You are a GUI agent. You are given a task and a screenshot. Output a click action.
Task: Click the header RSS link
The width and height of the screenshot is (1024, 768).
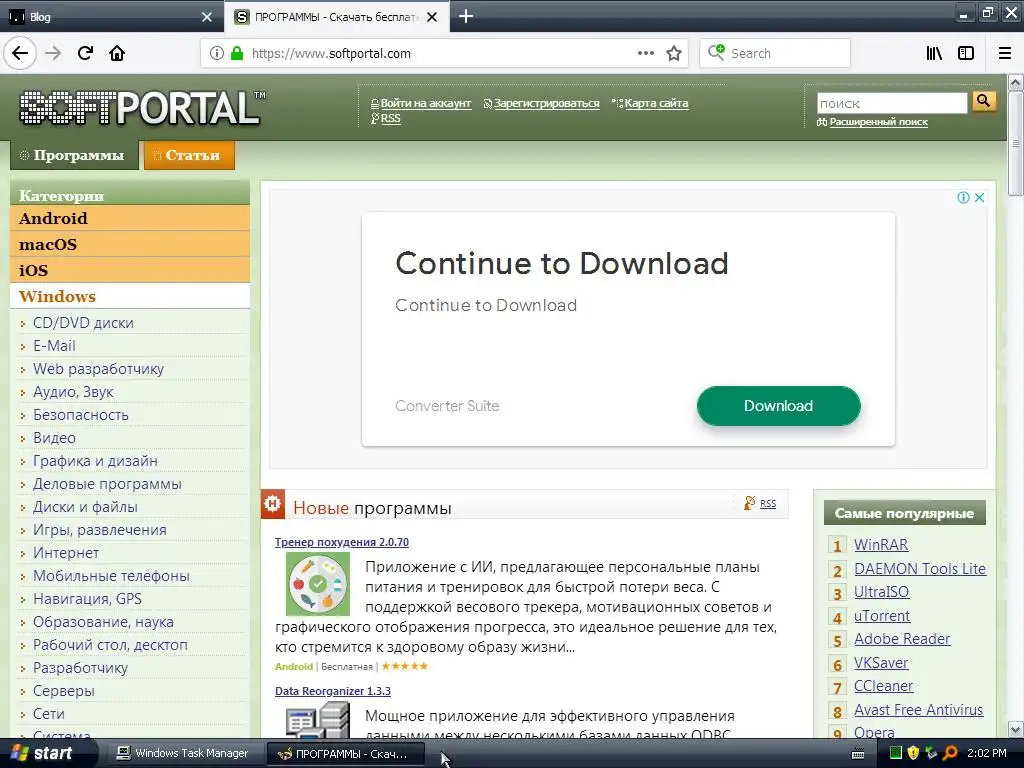point(390,118)
